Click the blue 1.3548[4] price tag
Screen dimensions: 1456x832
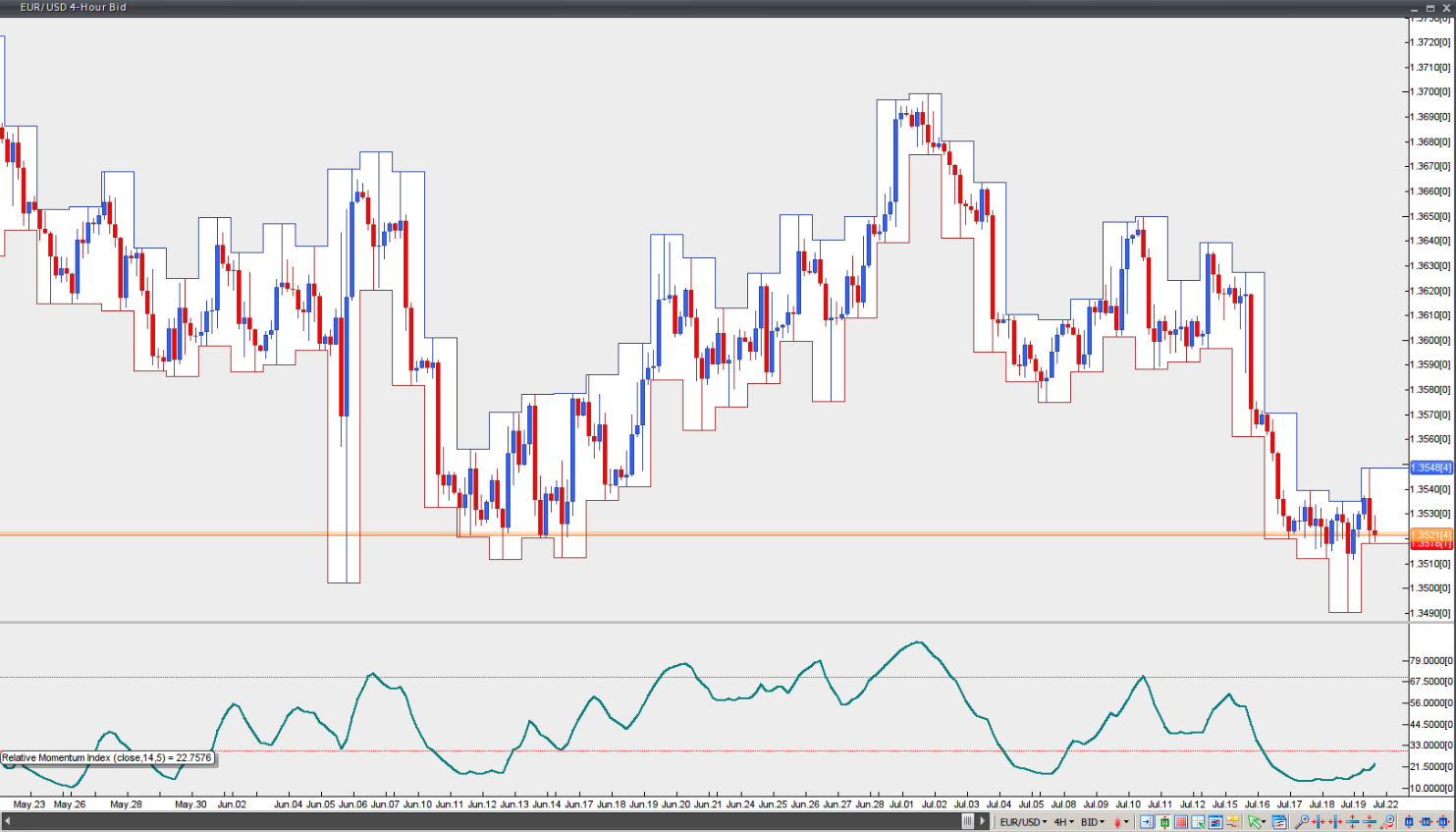click(1430, 468)
